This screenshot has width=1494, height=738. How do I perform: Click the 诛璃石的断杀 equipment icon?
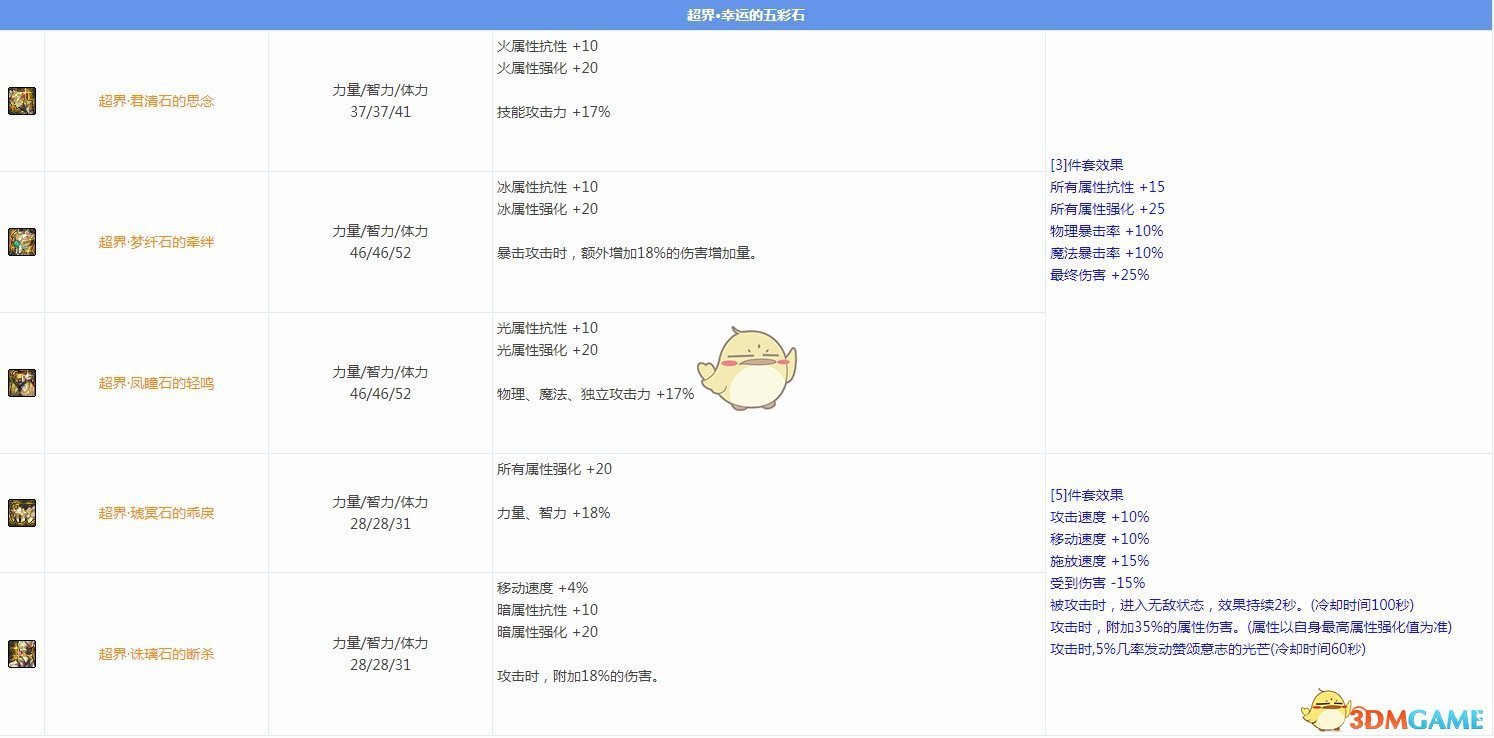point(22,654)
